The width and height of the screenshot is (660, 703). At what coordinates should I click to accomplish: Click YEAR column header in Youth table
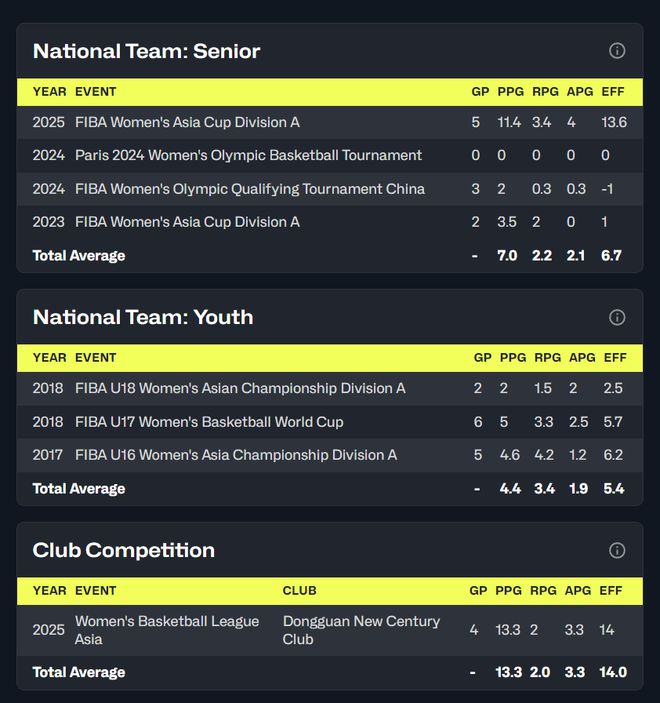point(49,358)
